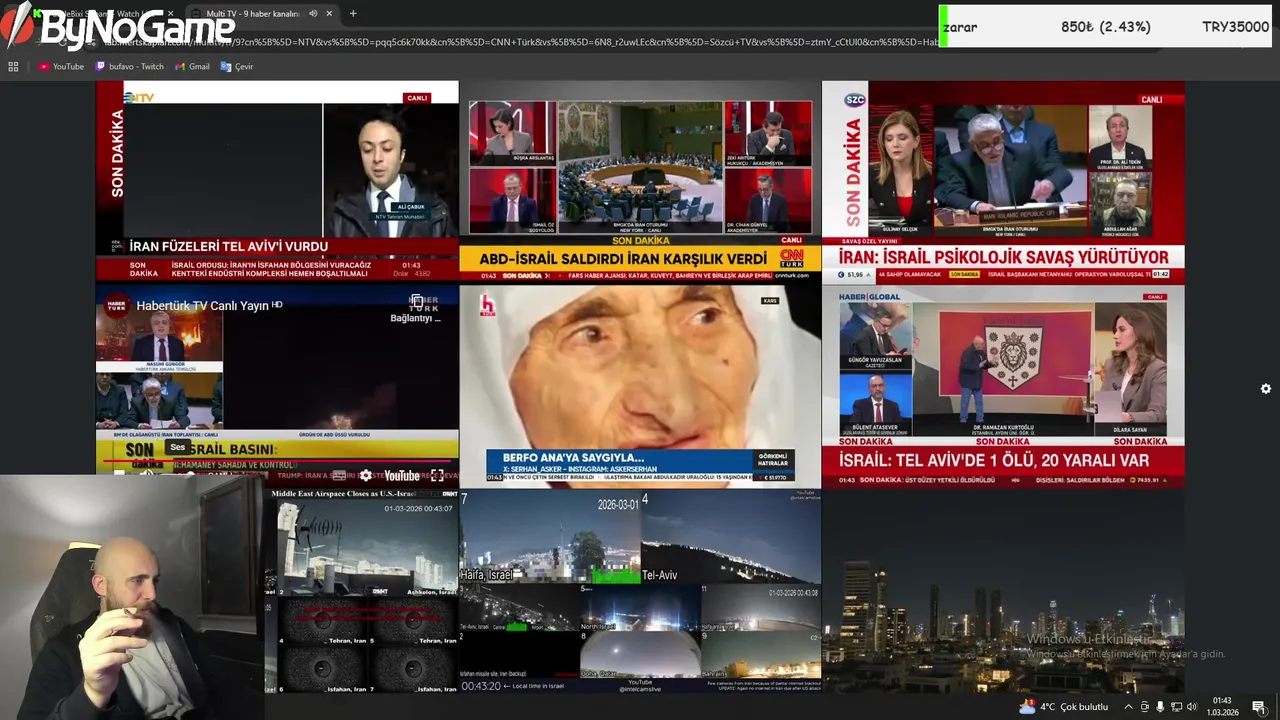Select the Haifa/Tel-Aviv multi-camera tile
This screenshot has height=720, width=1280.
[640, 590]
